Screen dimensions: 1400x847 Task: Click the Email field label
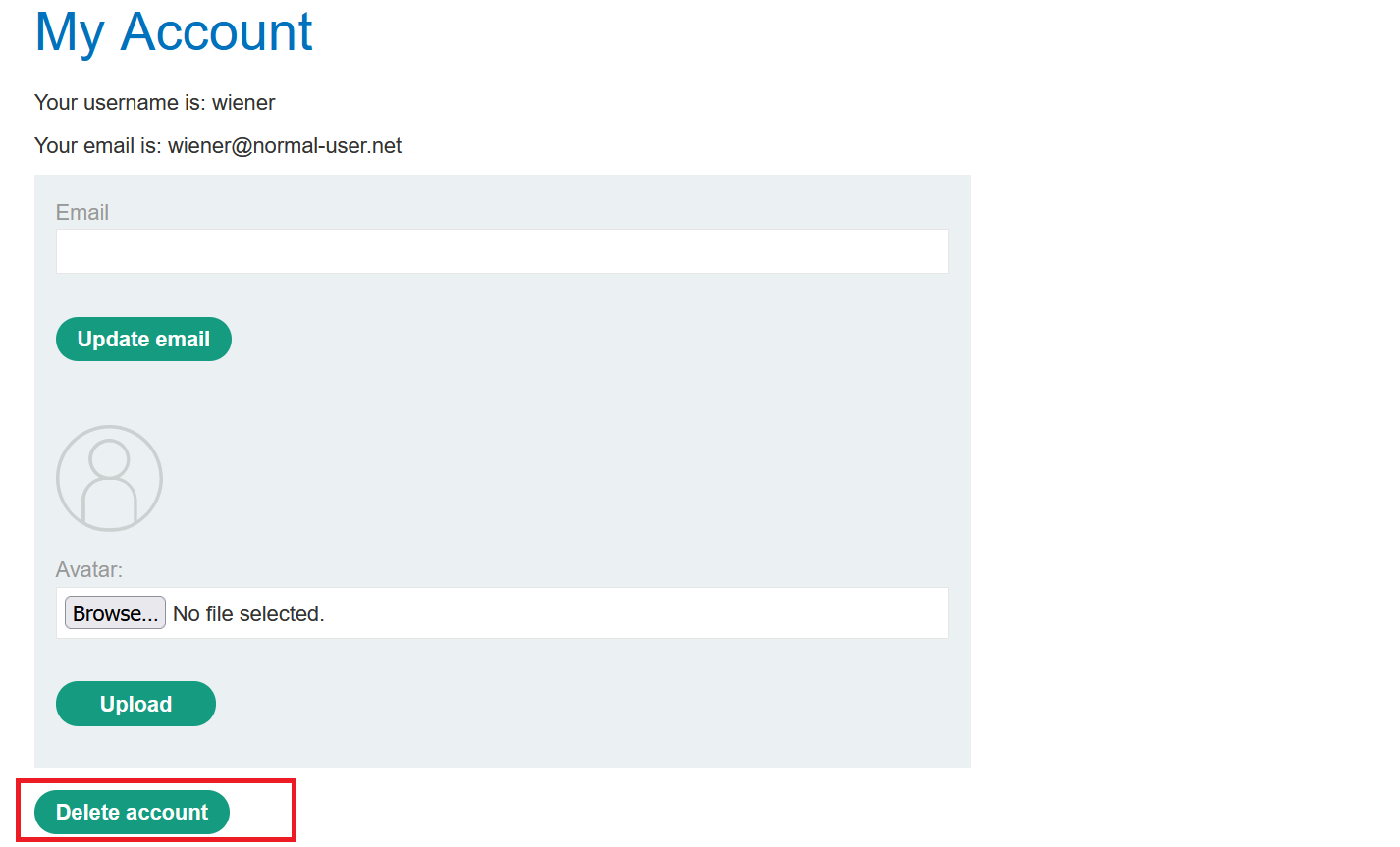click(82, 213)
